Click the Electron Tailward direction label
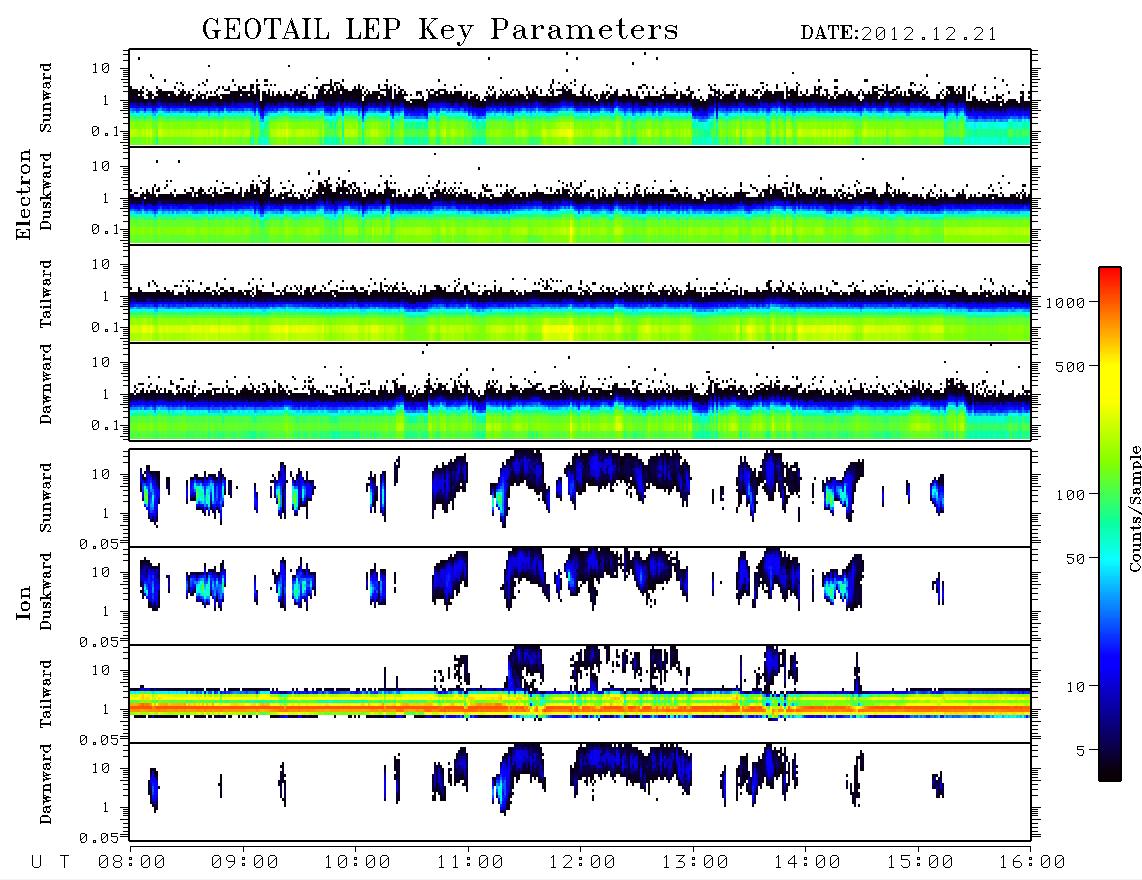This screenshot has height=880, width=1142. tap(46, 294)
